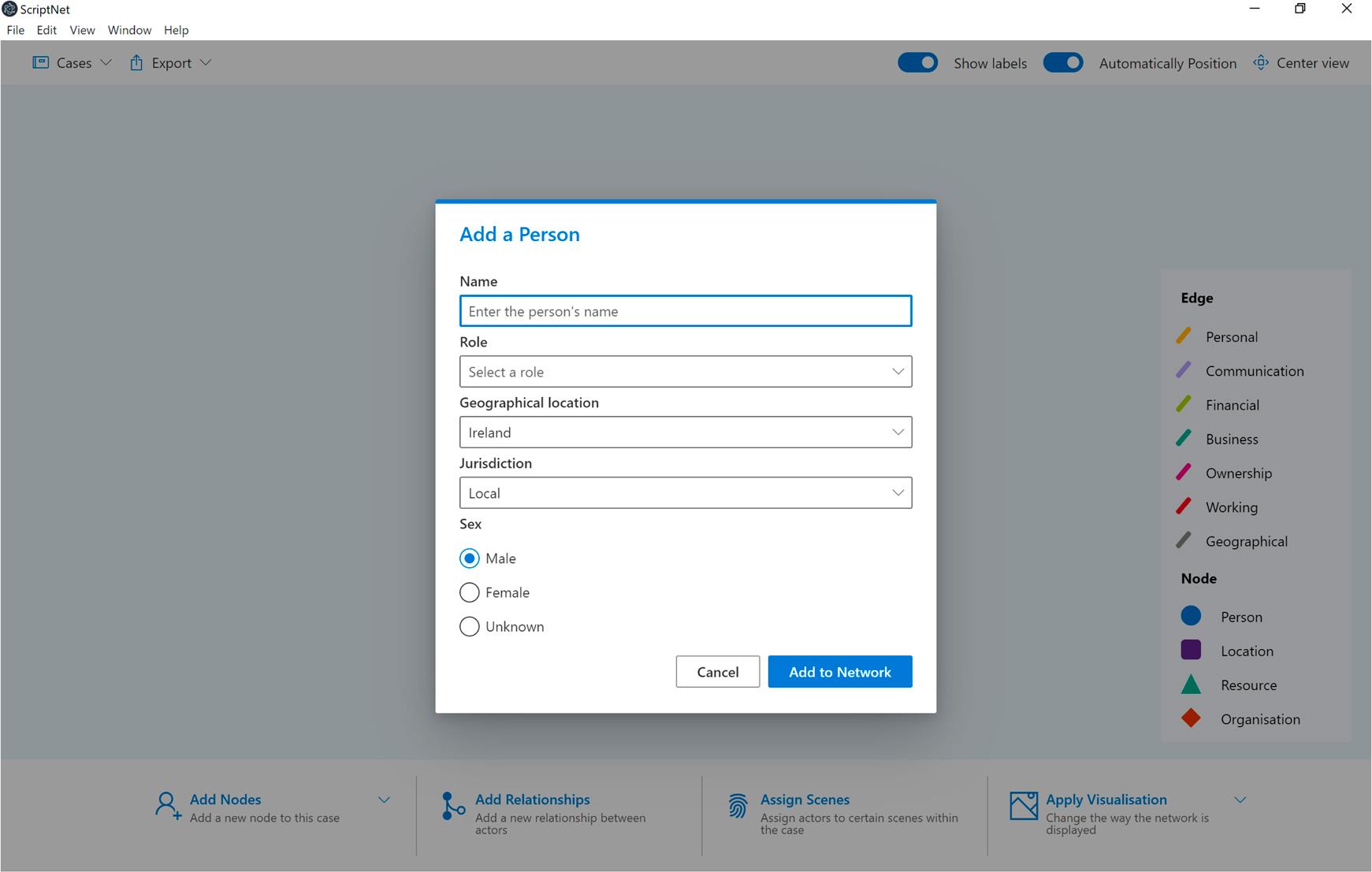Open the File menu

click(x=15, y=30)
